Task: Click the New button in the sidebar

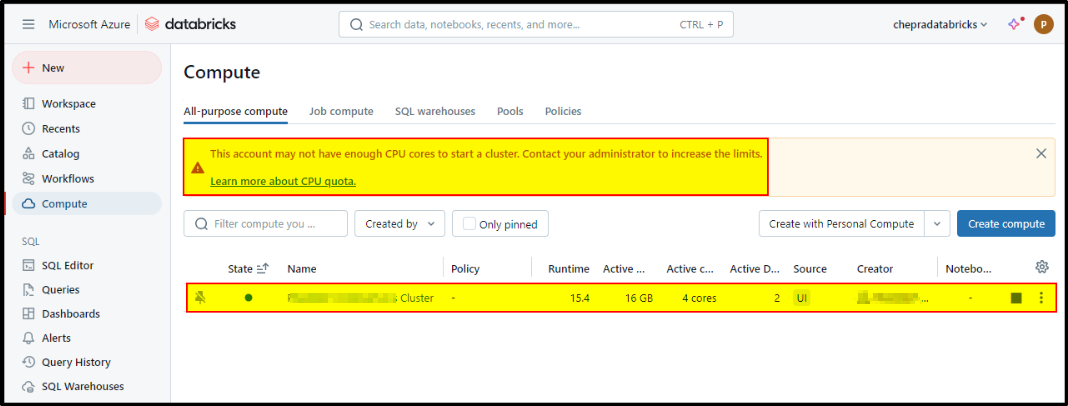Action: click(87, 68)
